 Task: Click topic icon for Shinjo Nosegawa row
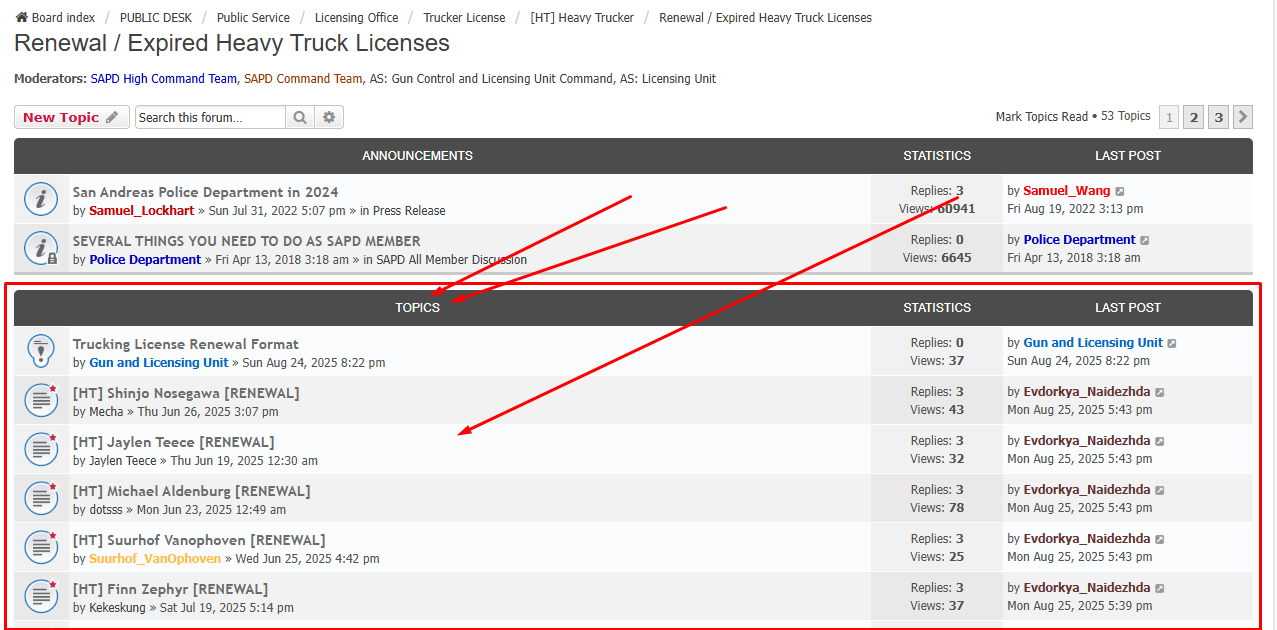point(40,400)
